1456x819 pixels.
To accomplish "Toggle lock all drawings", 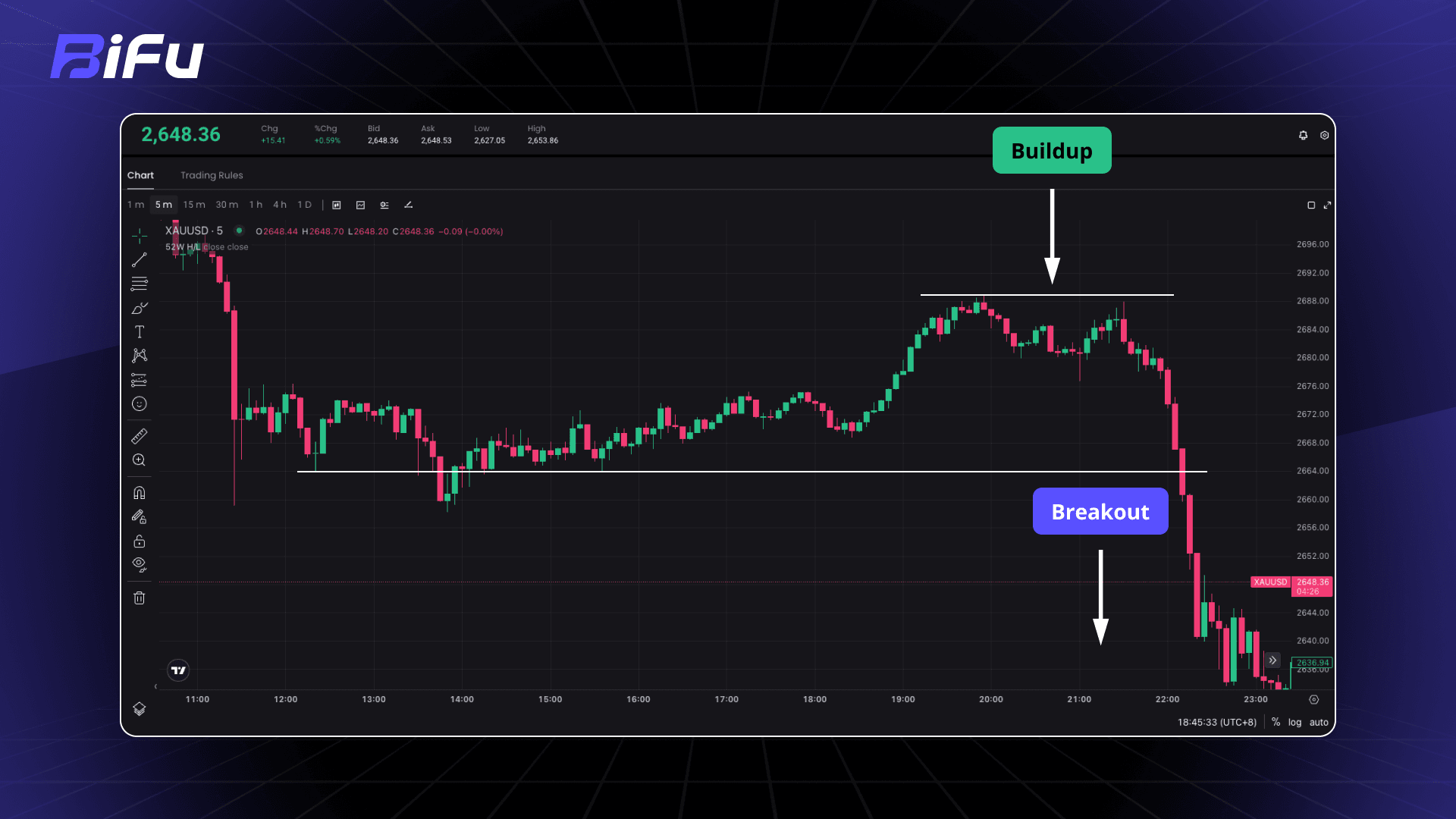I will coord(140,541).
